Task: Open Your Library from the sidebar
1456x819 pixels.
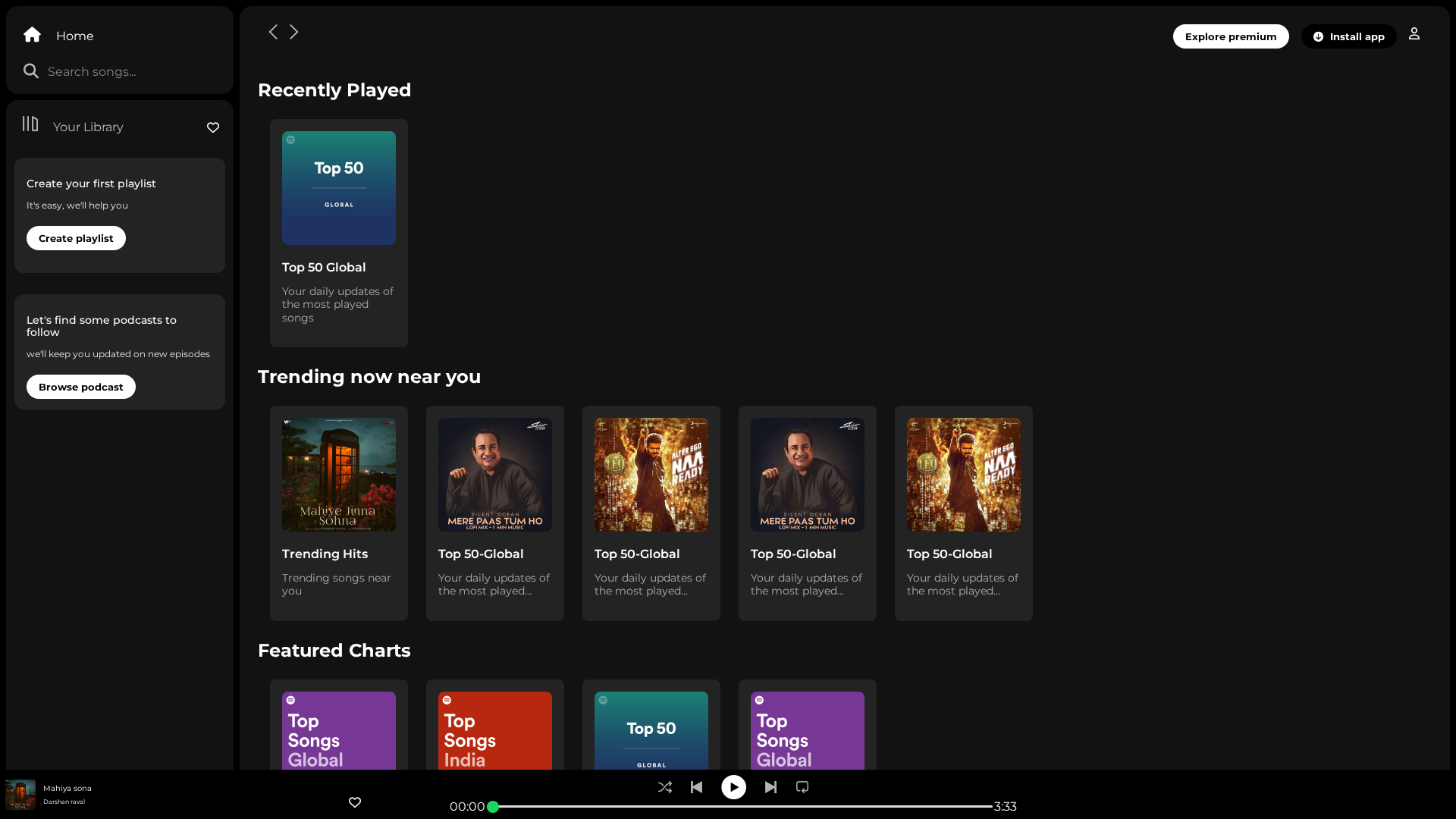Action: coord(73,126)
